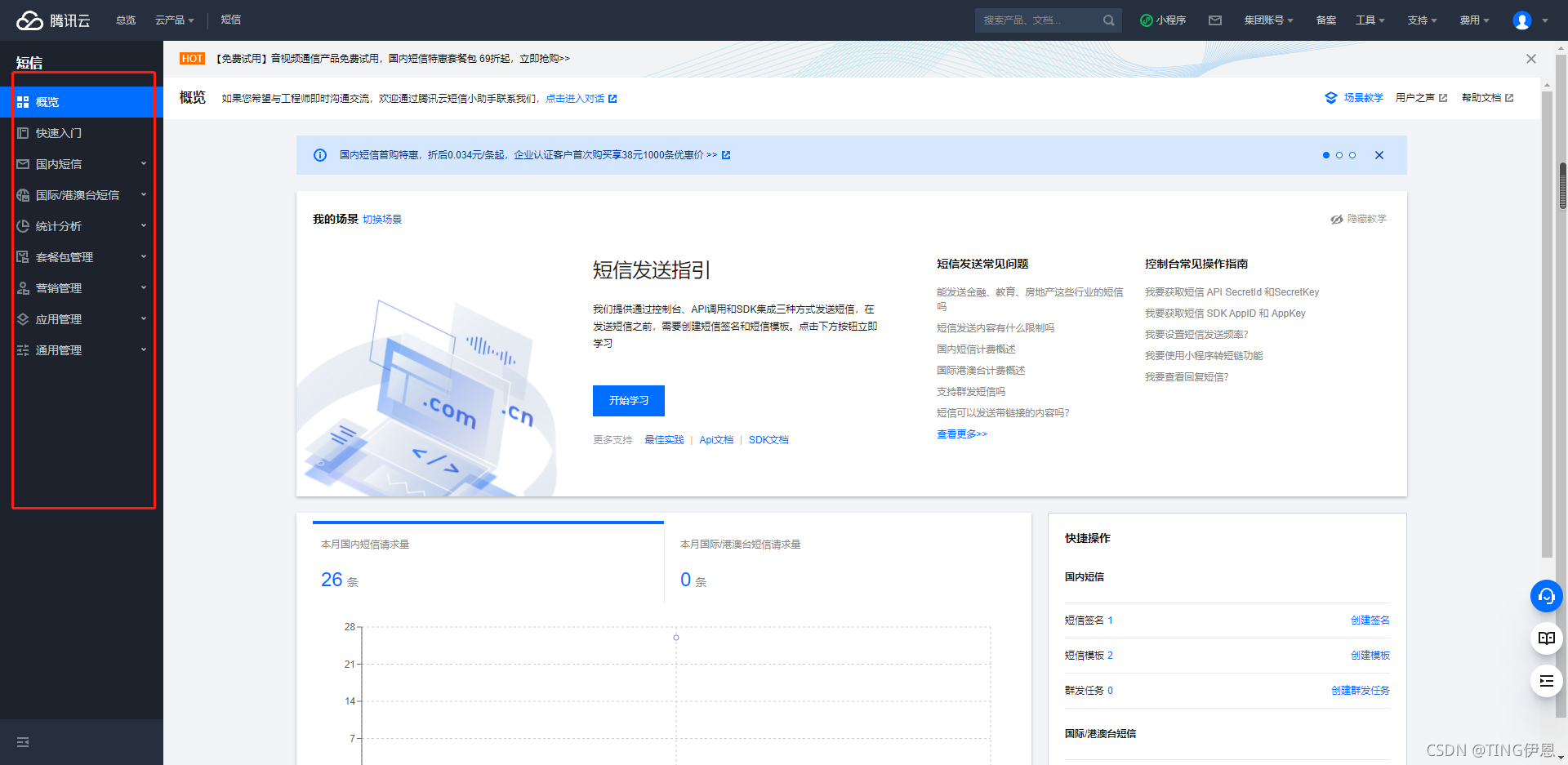The height and width of the screenshot is (765, 1568).
Task: Close the HOT banner at top
Action: point(1531,59)
